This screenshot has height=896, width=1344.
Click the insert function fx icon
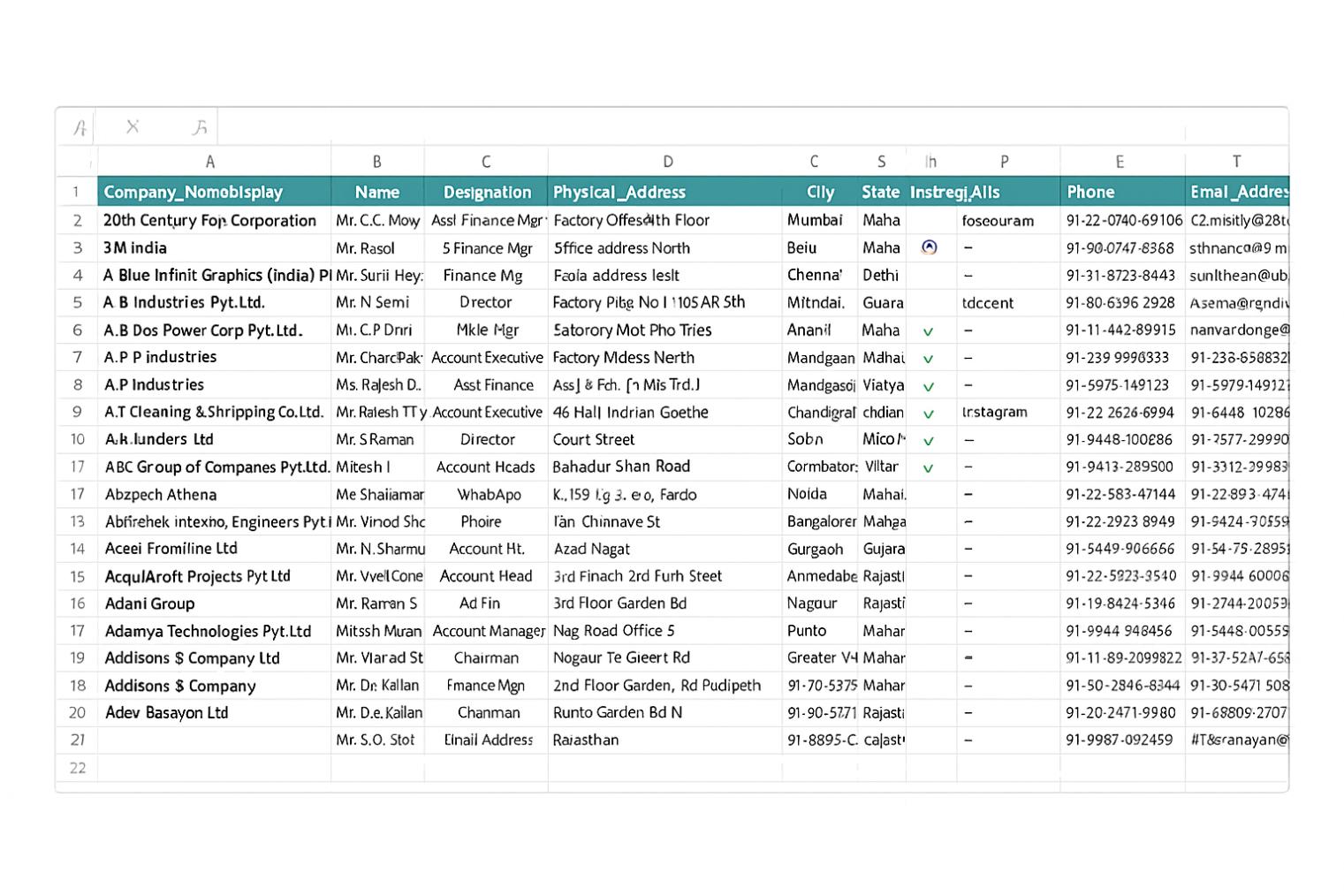coord(200,127)
